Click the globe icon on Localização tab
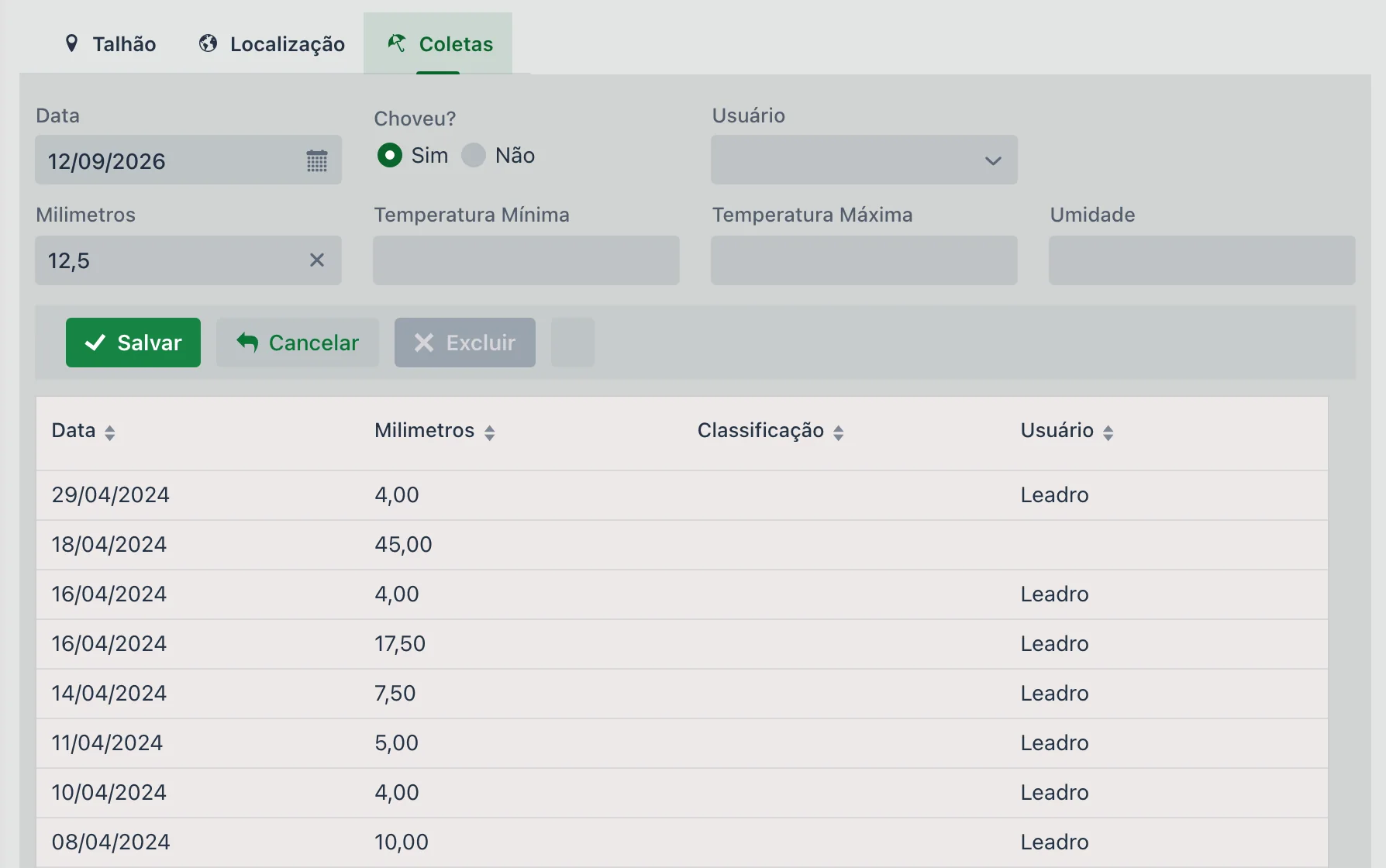 pyautogui.click(x=208, y=43)
